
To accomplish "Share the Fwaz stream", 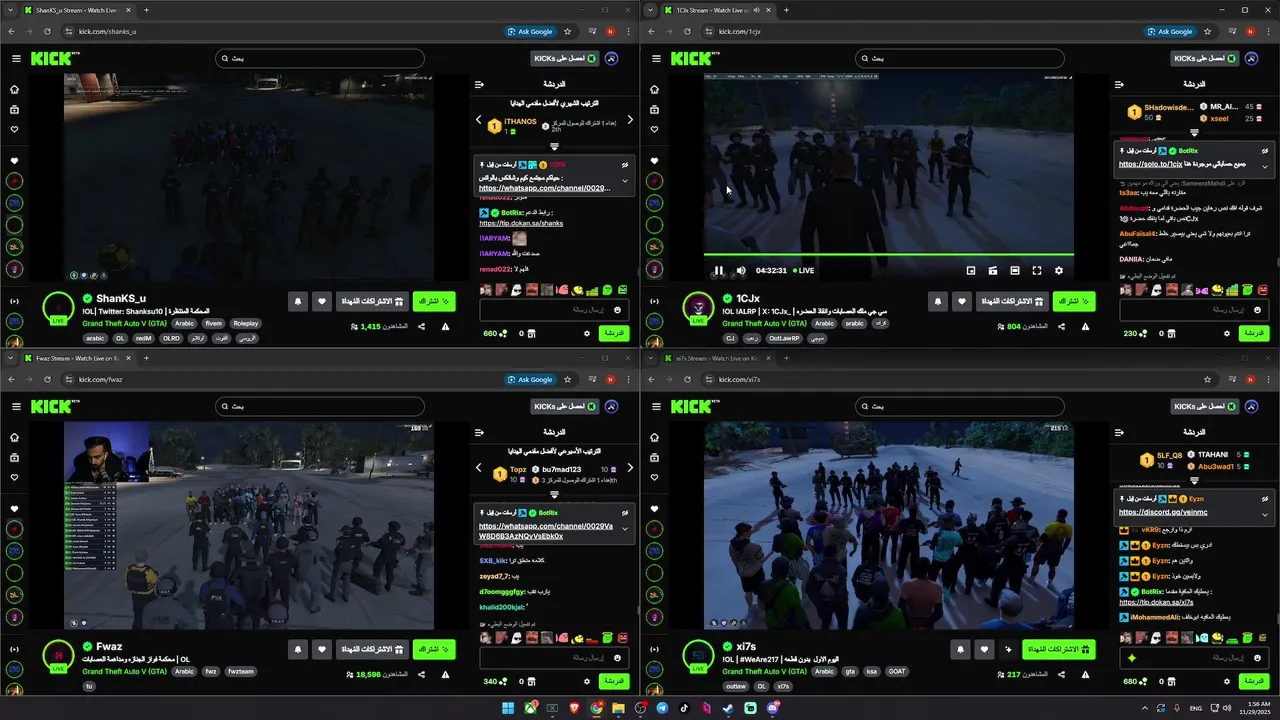I will pyautogui.click(x=421, y=674).
